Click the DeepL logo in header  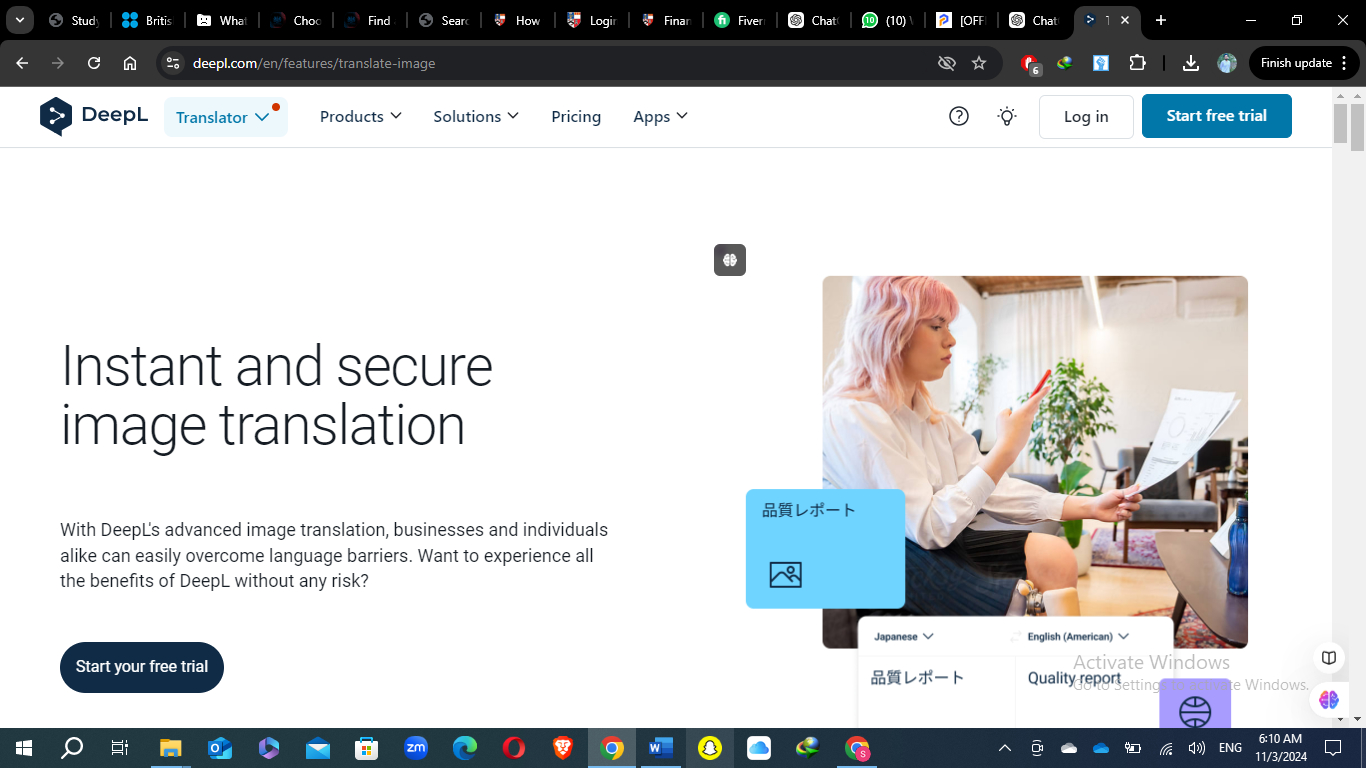[93, 116]
